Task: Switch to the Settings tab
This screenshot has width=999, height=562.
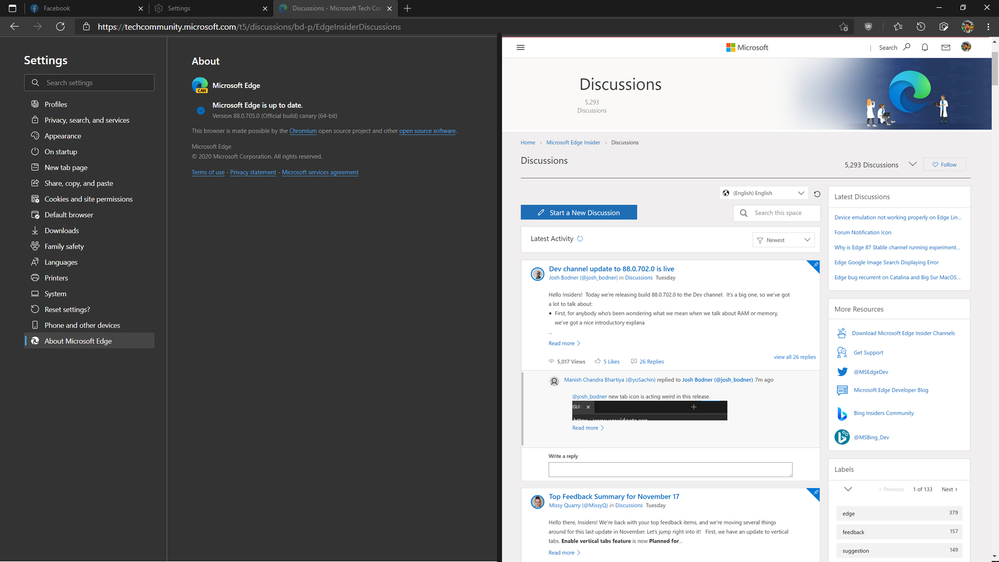Action: click(211, 8)
